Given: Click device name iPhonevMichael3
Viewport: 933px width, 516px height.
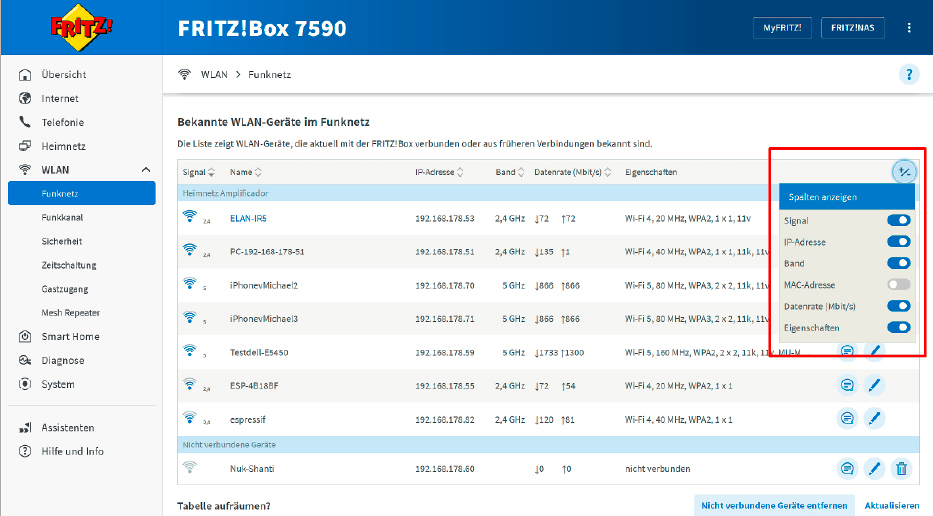Looking at the screenshot, I should (264, 319).
